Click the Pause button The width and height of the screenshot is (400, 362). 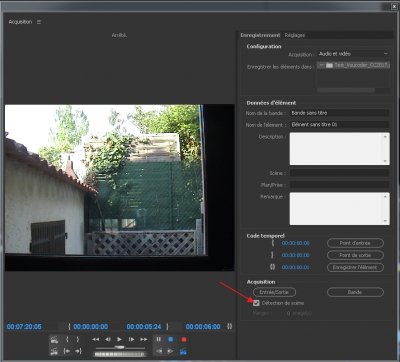click(159, 339)
